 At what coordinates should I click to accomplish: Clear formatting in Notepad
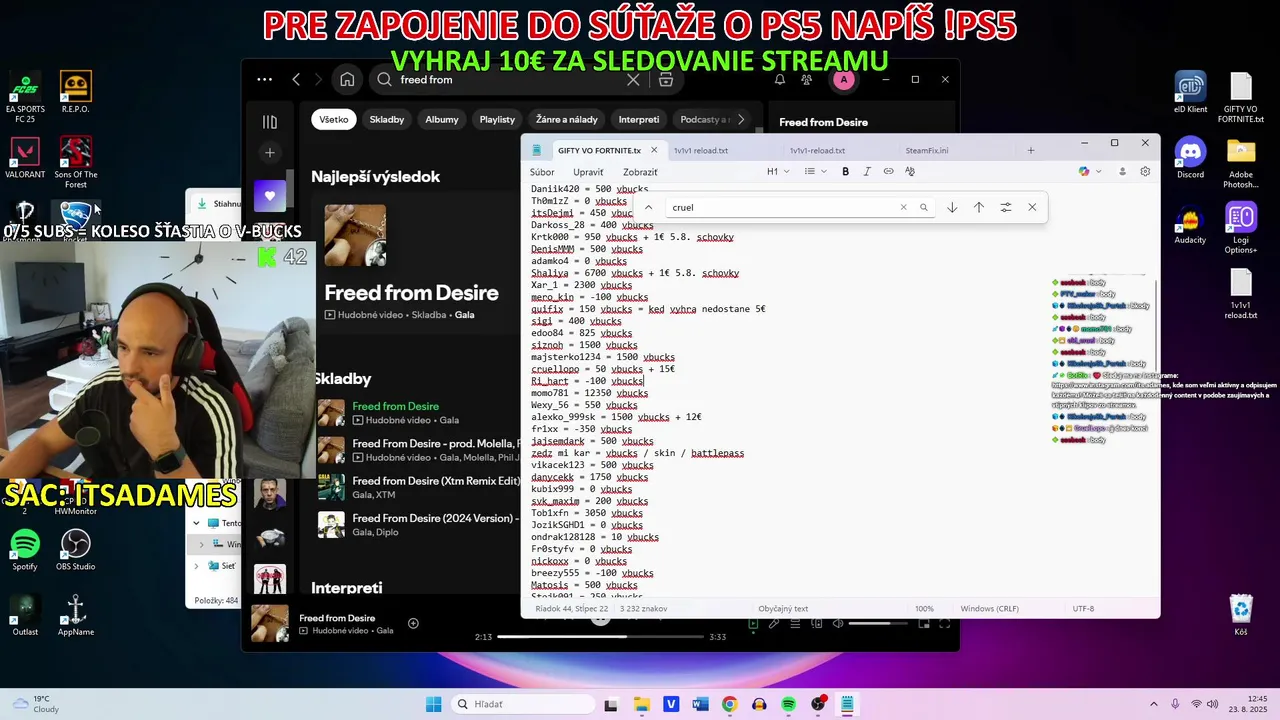click(x=910, y=172)
